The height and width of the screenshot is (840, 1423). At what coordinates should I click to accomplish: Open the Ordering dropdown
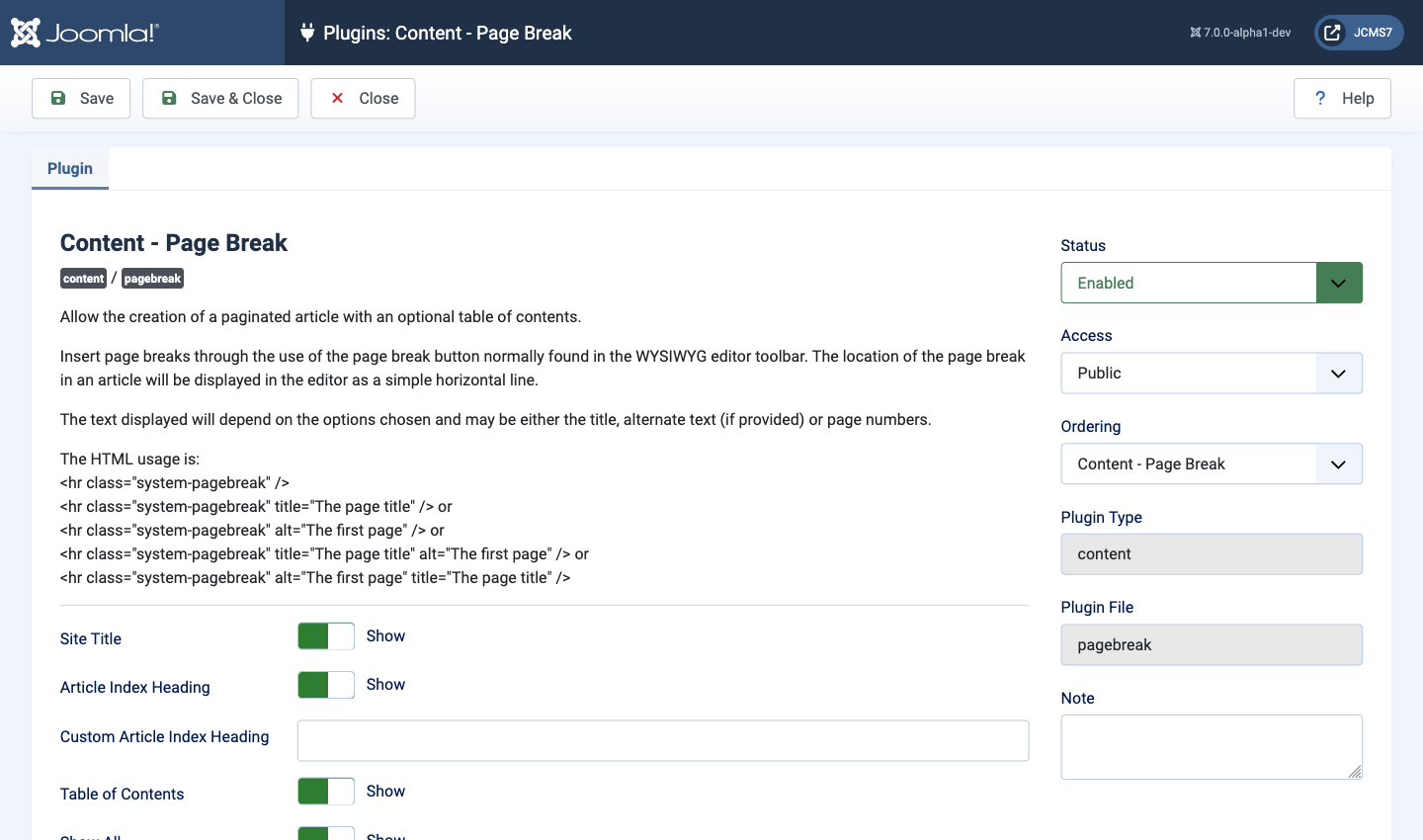tap(1212, 464)
